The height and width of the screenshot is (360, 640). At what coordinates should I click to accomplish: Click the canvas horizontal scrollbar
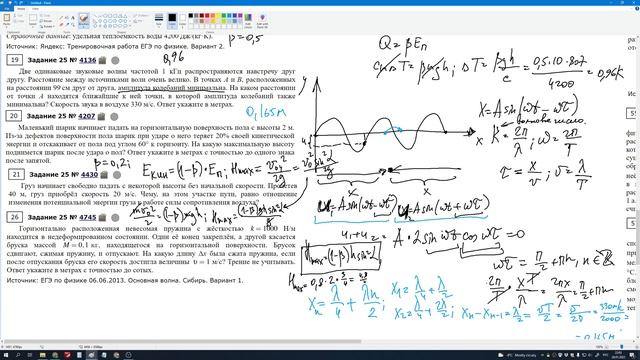182,341
